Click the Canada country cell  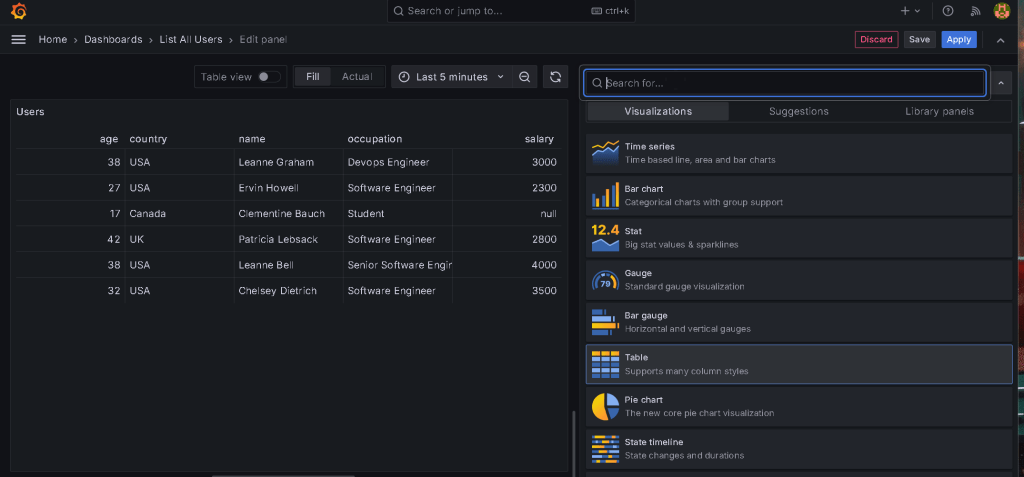pos(180,214)
